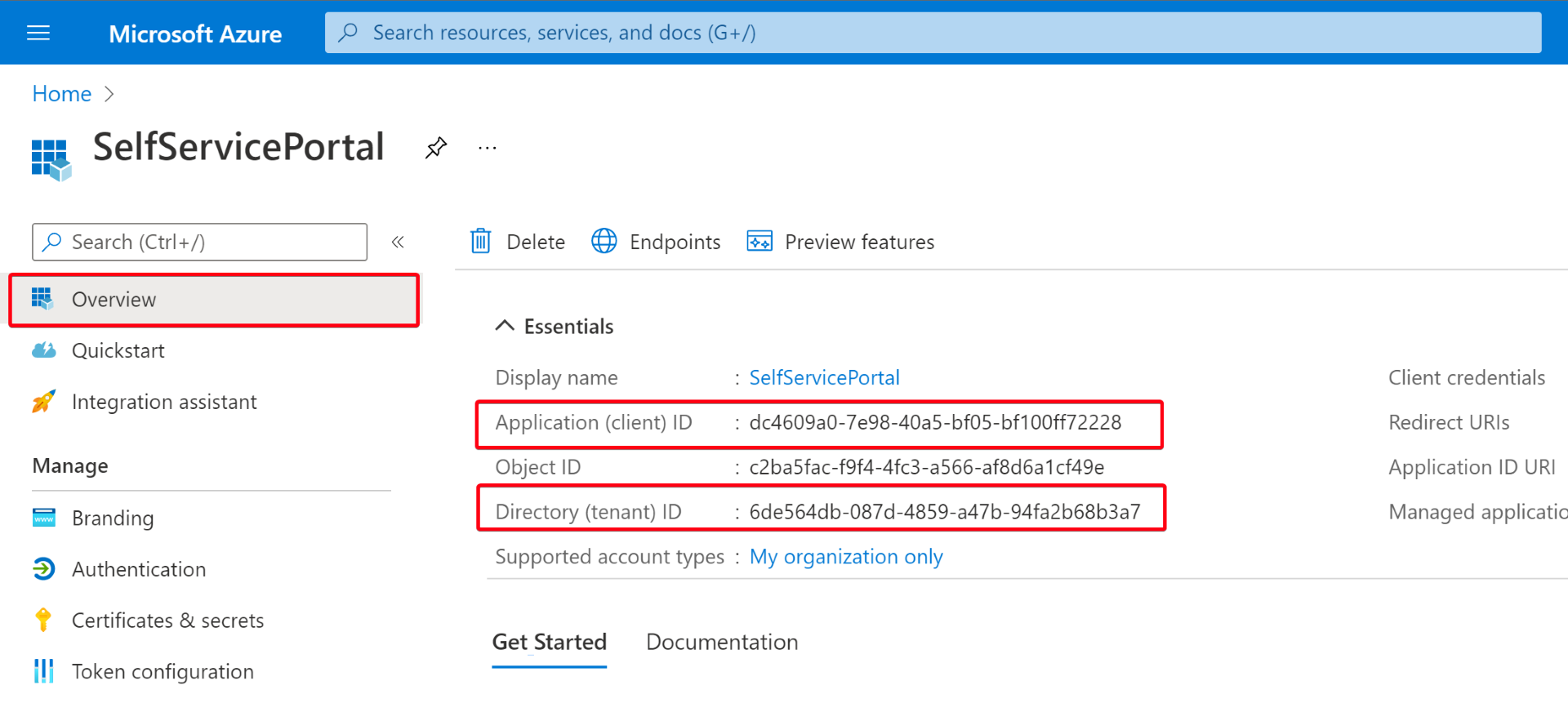Open the more options ellipsis menu
Viewport: 1568px width, 703px height.
[x=488, y=148]
